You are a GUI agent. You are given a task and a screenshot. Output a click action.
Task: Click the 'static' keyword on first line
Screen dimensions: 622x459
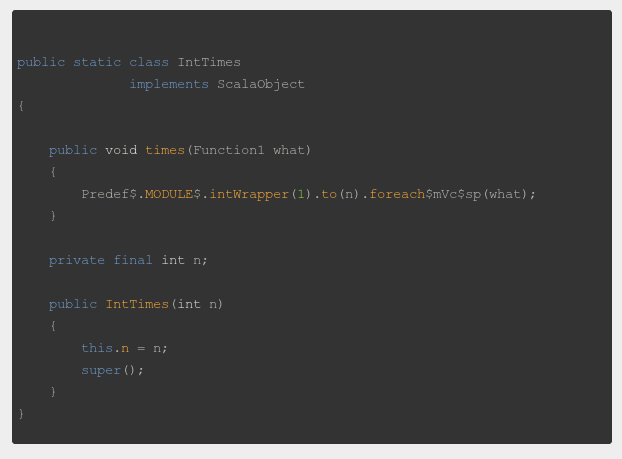(x=97, y=62)
